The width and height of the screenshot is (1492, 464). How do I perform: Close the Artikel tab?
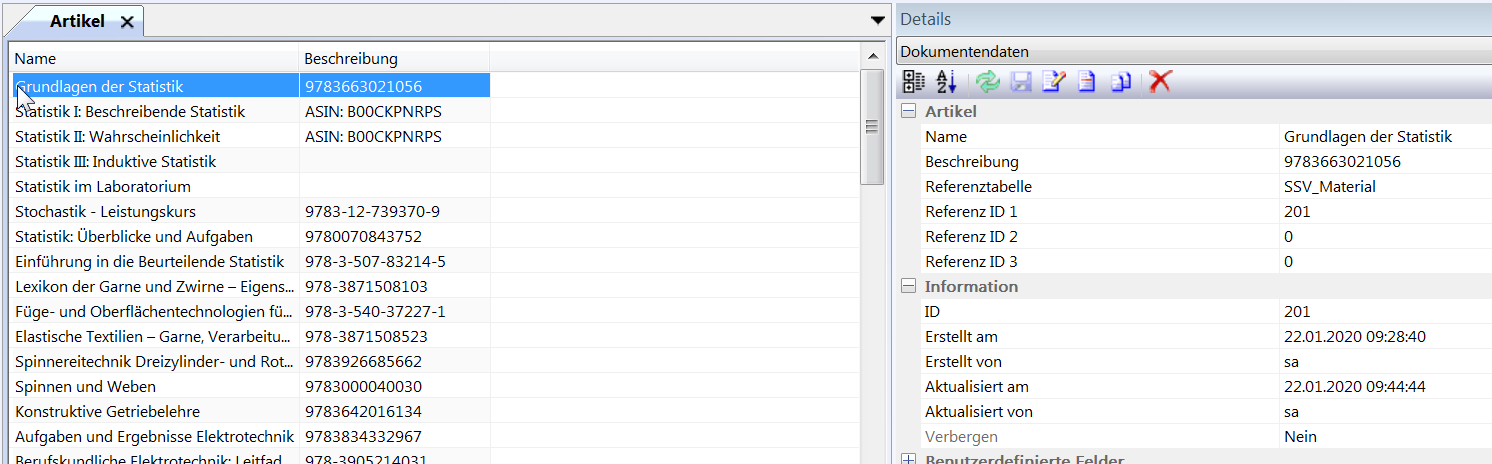127,22
